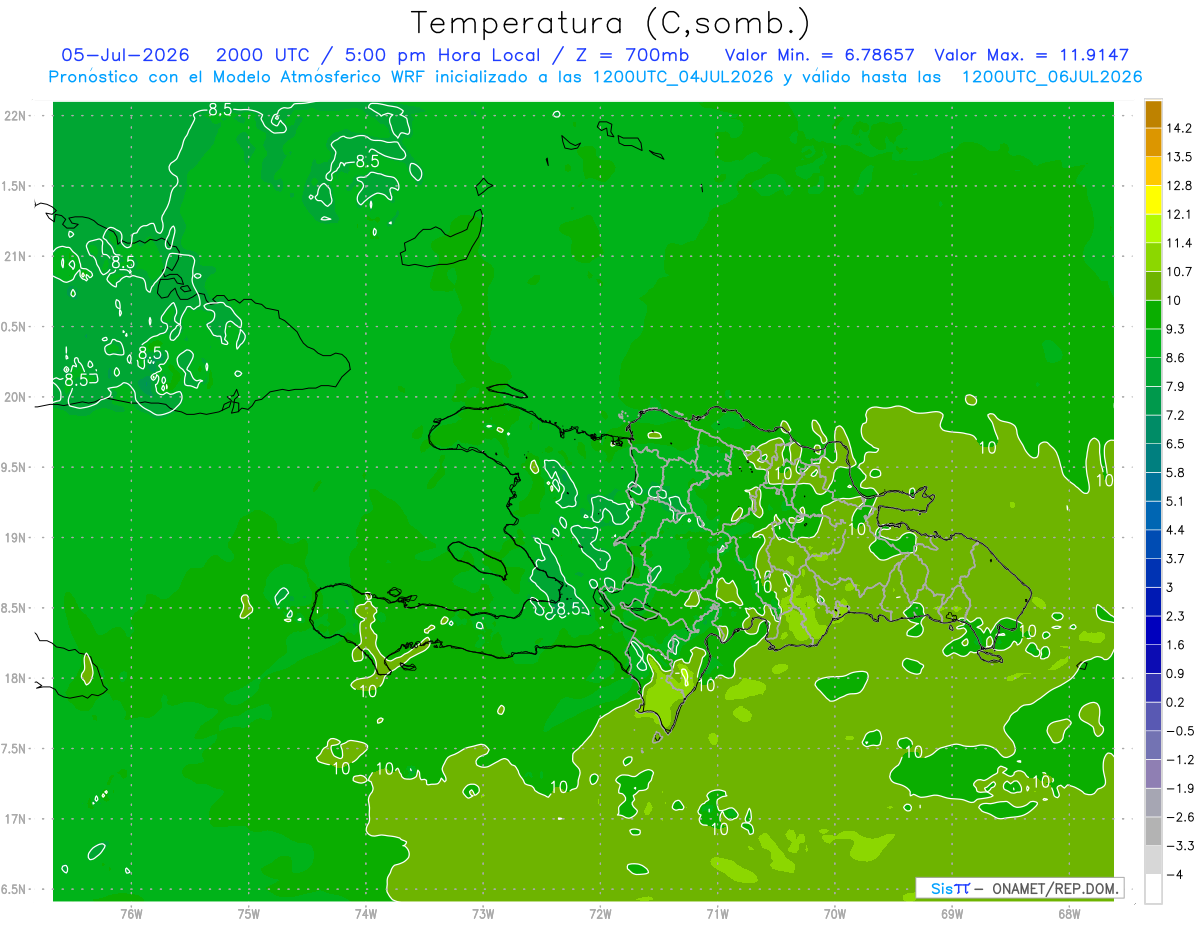The height and width of the screenshot is (927, 1200).
Task: Click the "75W" longitude axis label
Action: pyautogui.click(x=249, y=913)
